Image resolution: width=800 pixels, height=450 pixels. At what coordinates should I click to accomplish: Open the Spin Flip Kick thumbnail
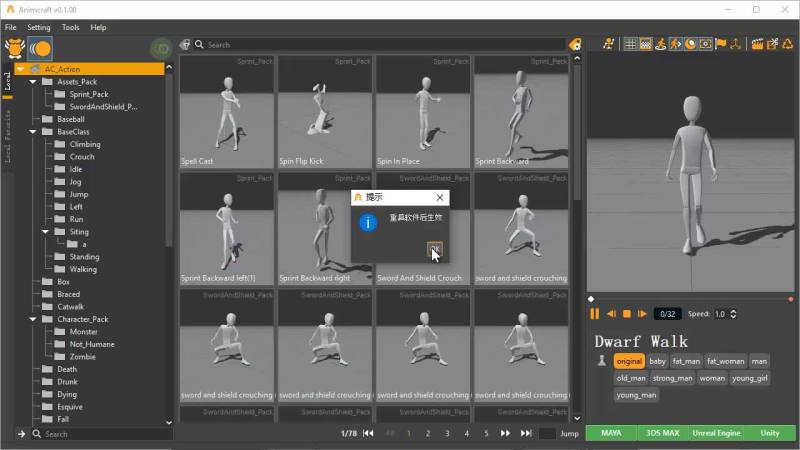pos(325,112)
